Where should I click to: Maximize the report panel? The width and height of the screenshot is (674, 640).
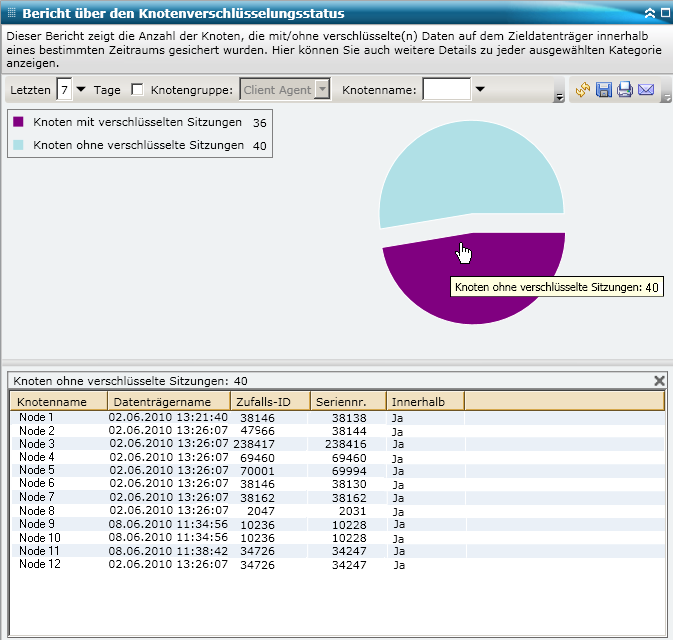coord(663,14)
